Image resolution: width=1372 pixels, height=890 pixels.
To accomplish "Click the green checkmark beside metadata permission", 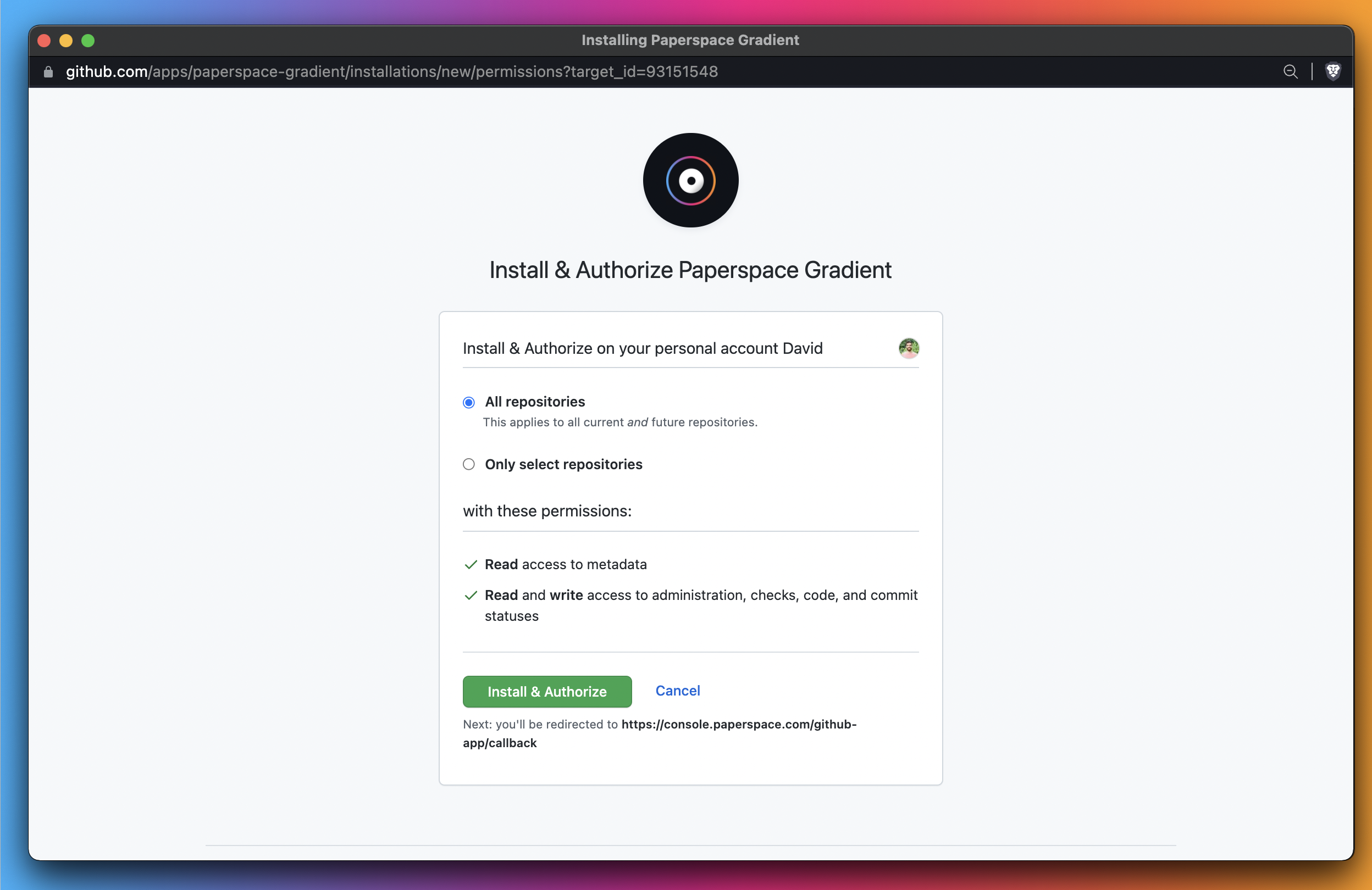I will [471, 565].
